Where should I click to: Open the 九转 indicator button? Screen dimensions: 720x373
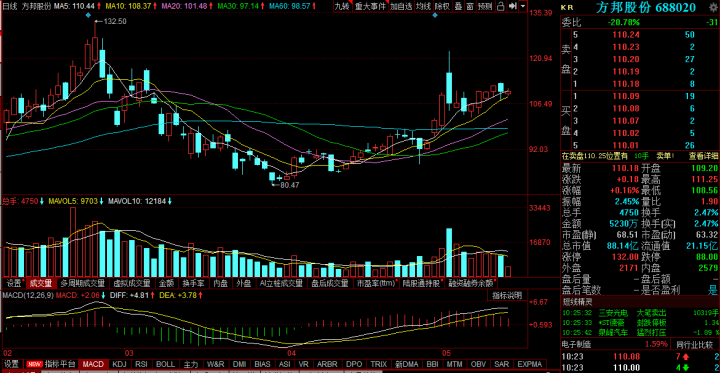pyautogui.click(x=342, y=6)
